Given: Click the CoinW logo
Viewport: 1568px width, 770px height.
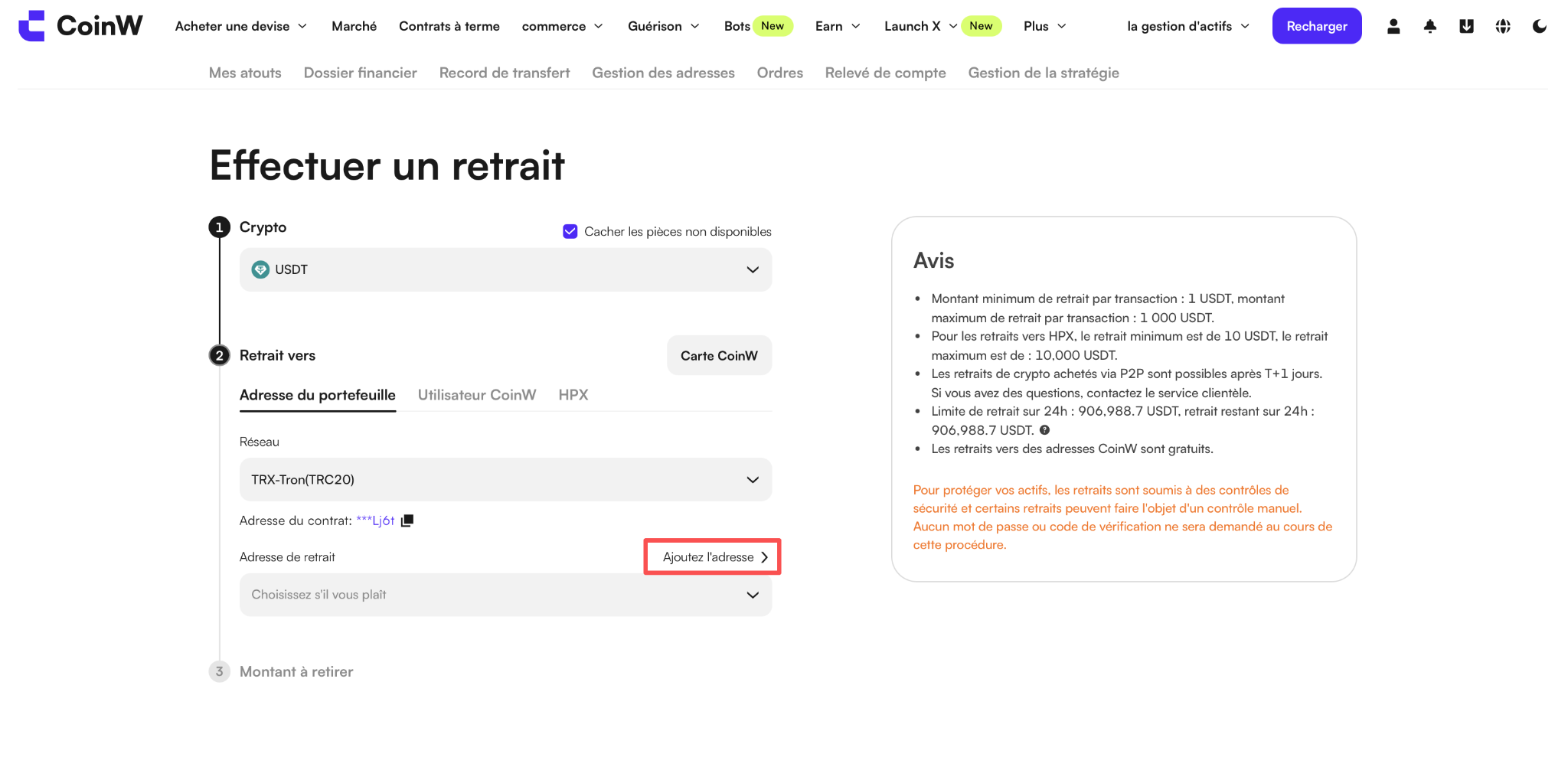Looking at the screenshot, I should tap(80, 26).
